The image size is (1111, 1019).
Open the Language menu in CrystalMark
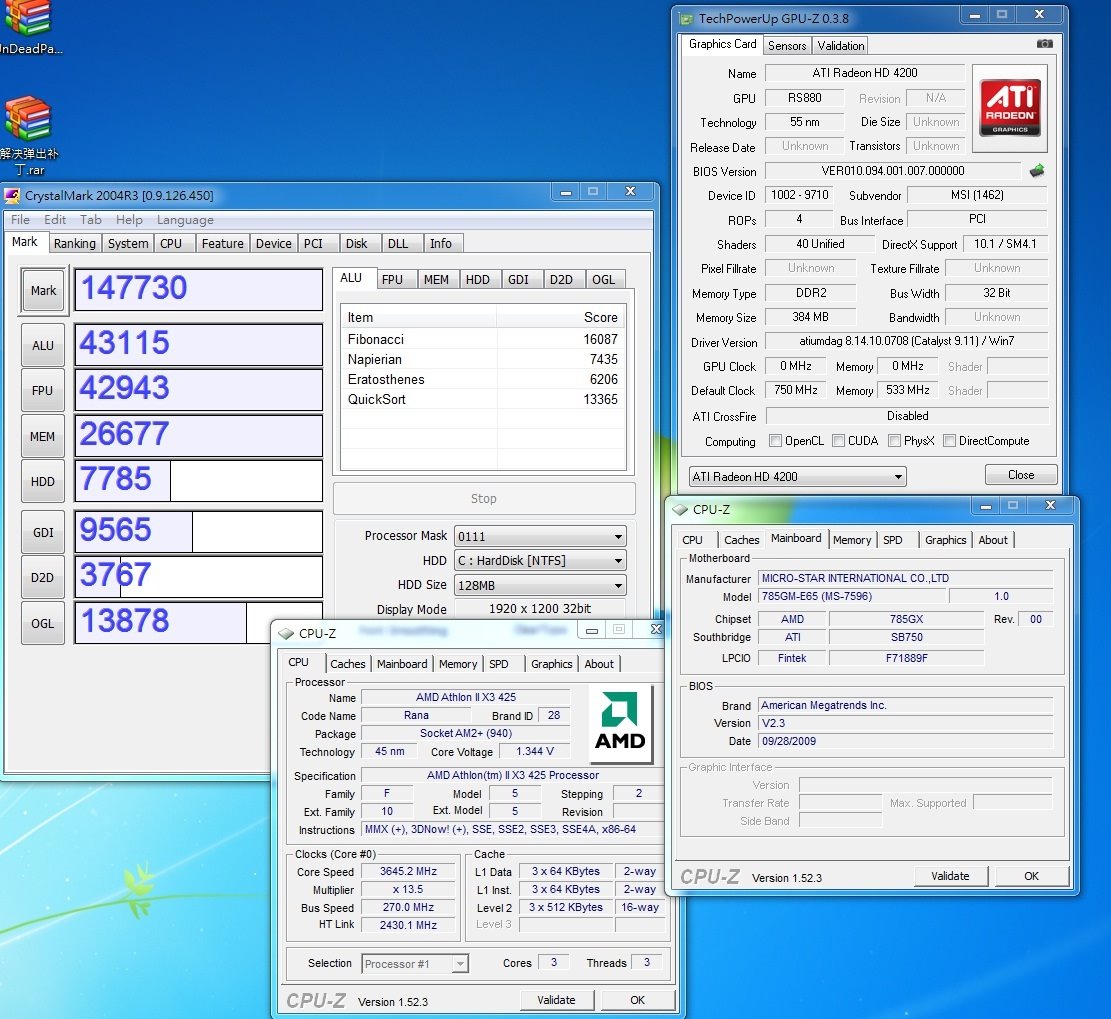click(185, 220)
